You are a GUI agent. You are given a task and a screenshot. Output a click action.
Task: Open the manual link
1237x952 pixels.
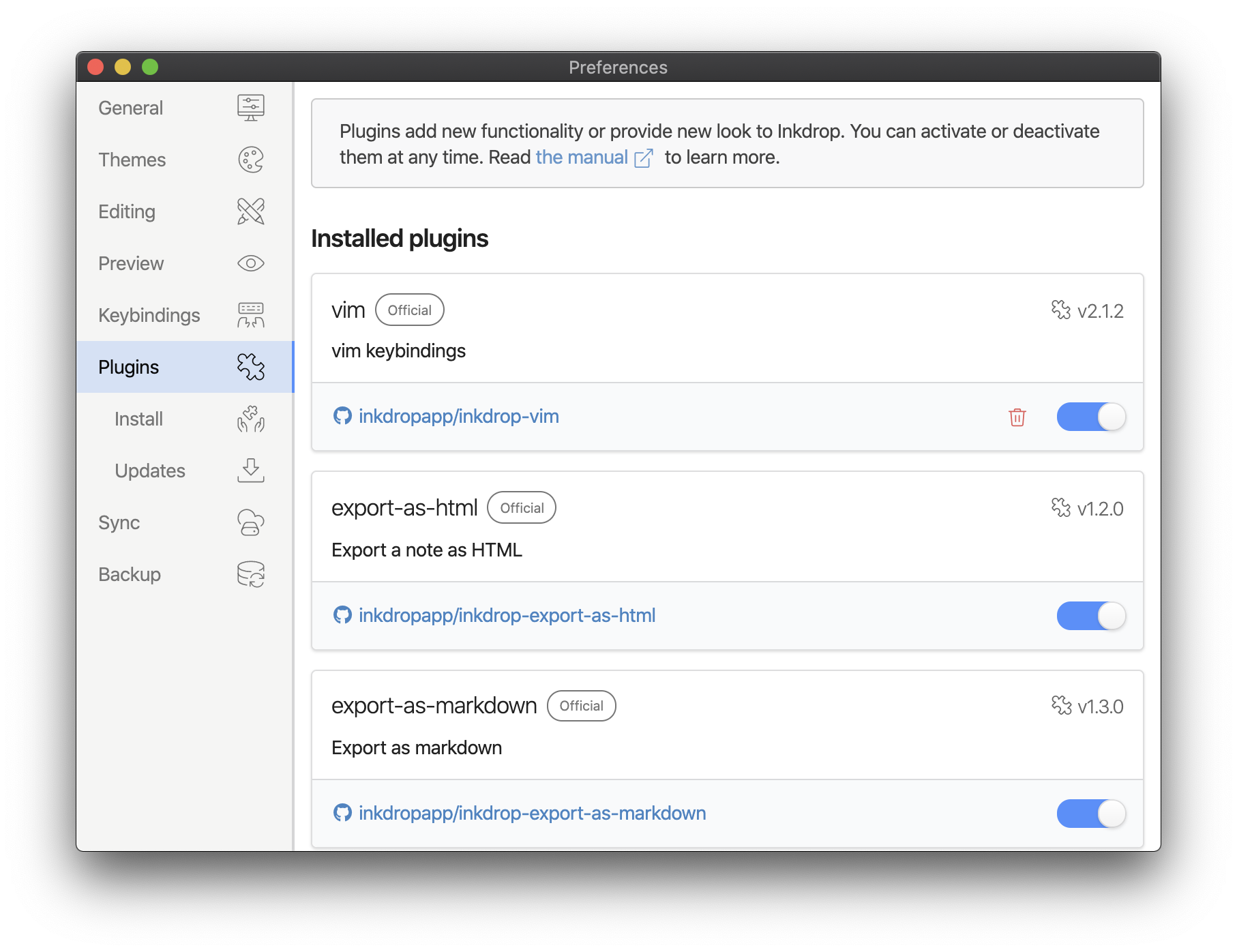pyautogui.click(x=581, y=157)
